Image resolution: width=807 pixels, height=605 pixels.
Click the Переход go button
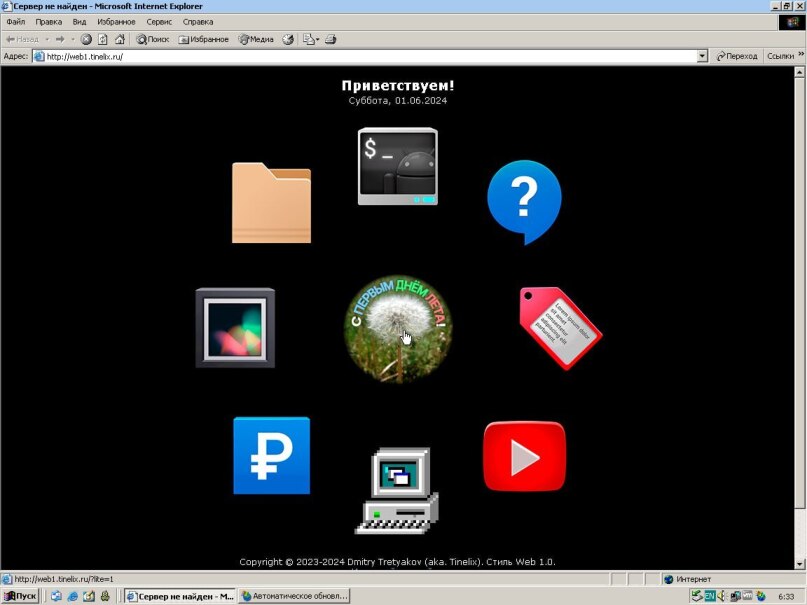click(737, 57)
